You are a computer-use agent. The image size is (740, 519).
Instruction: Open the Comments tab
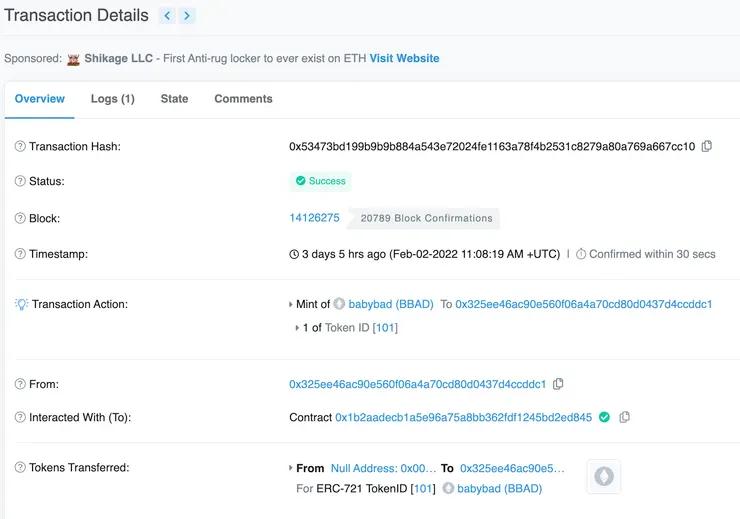(243, 99)
